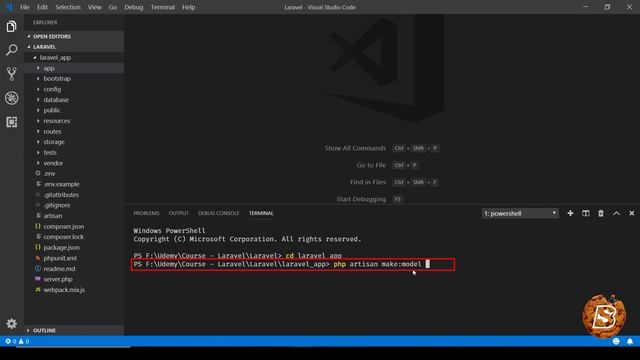
Task: Expand the database folder
Action: pyautogui.click(x=74, y=100)
